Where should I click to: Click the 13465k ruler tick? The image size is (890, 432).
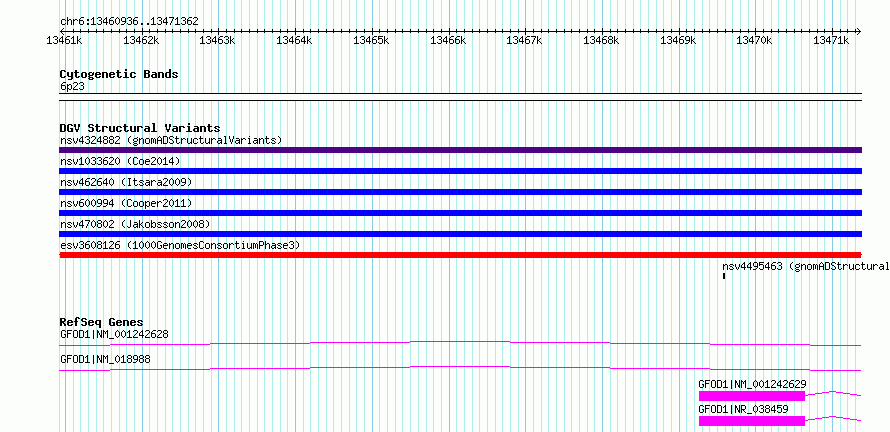coord(371,40)
